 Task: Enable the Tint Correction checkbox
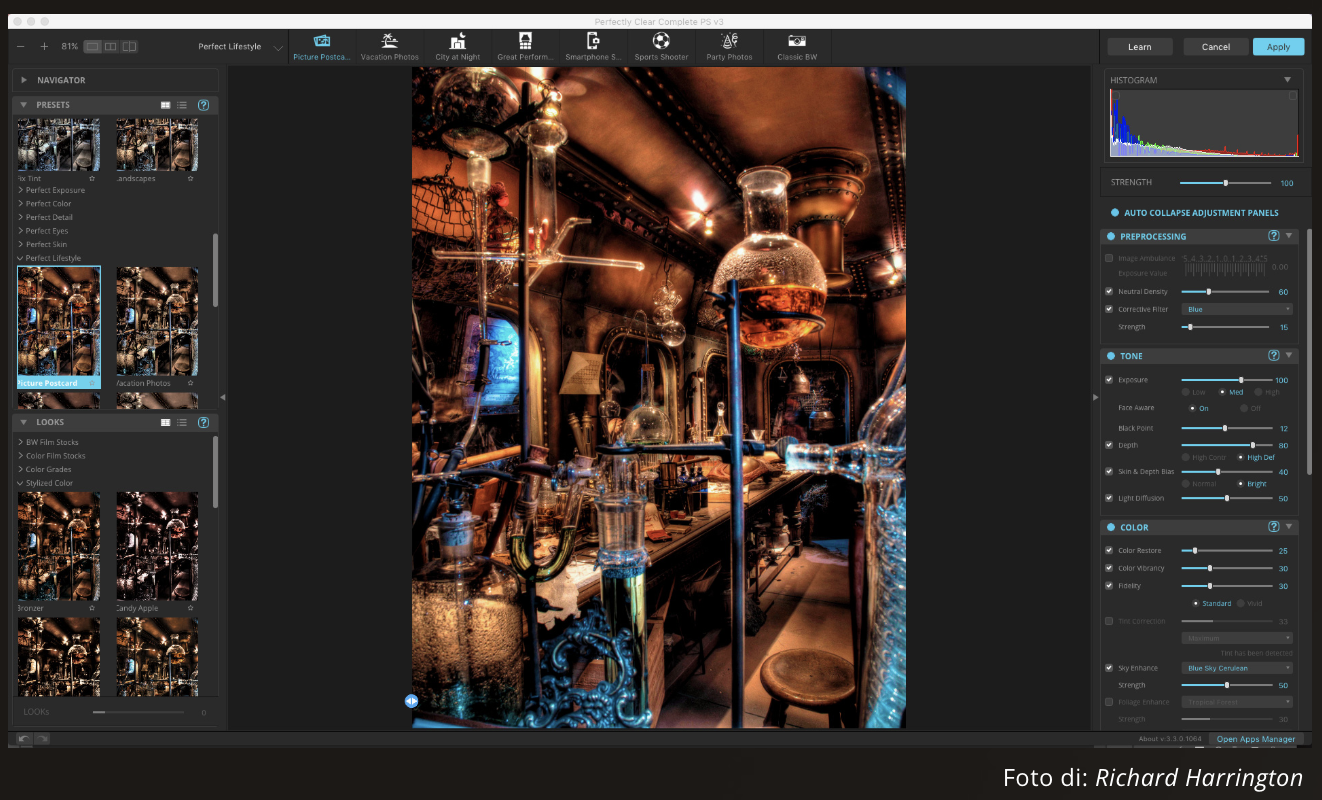coord(1109,621)
